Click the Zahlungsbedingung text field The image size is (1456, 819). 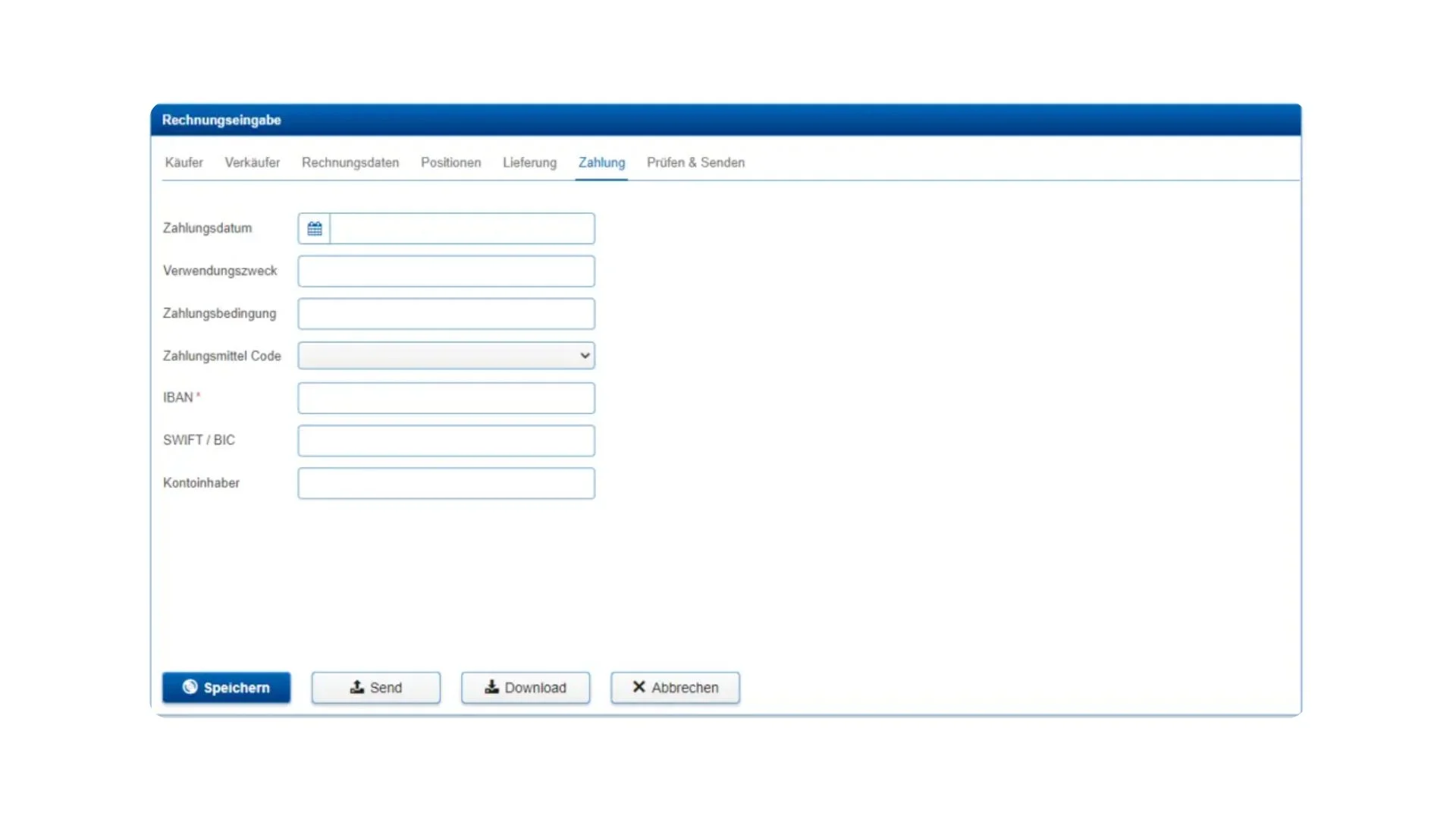tap(446, 314)
